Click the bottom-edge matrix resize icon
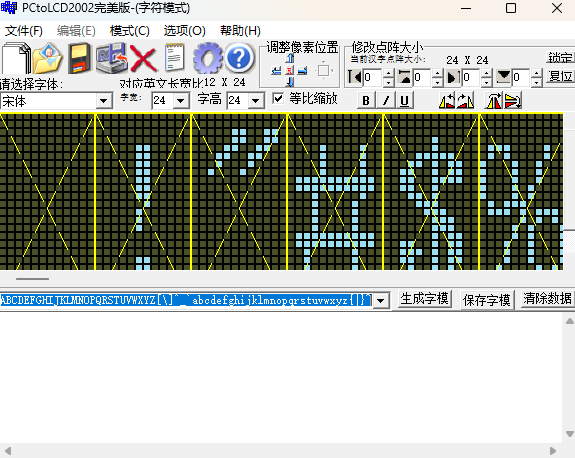This screenshot has height=458, width=575. pyautogui.click(x=503, y=77)
